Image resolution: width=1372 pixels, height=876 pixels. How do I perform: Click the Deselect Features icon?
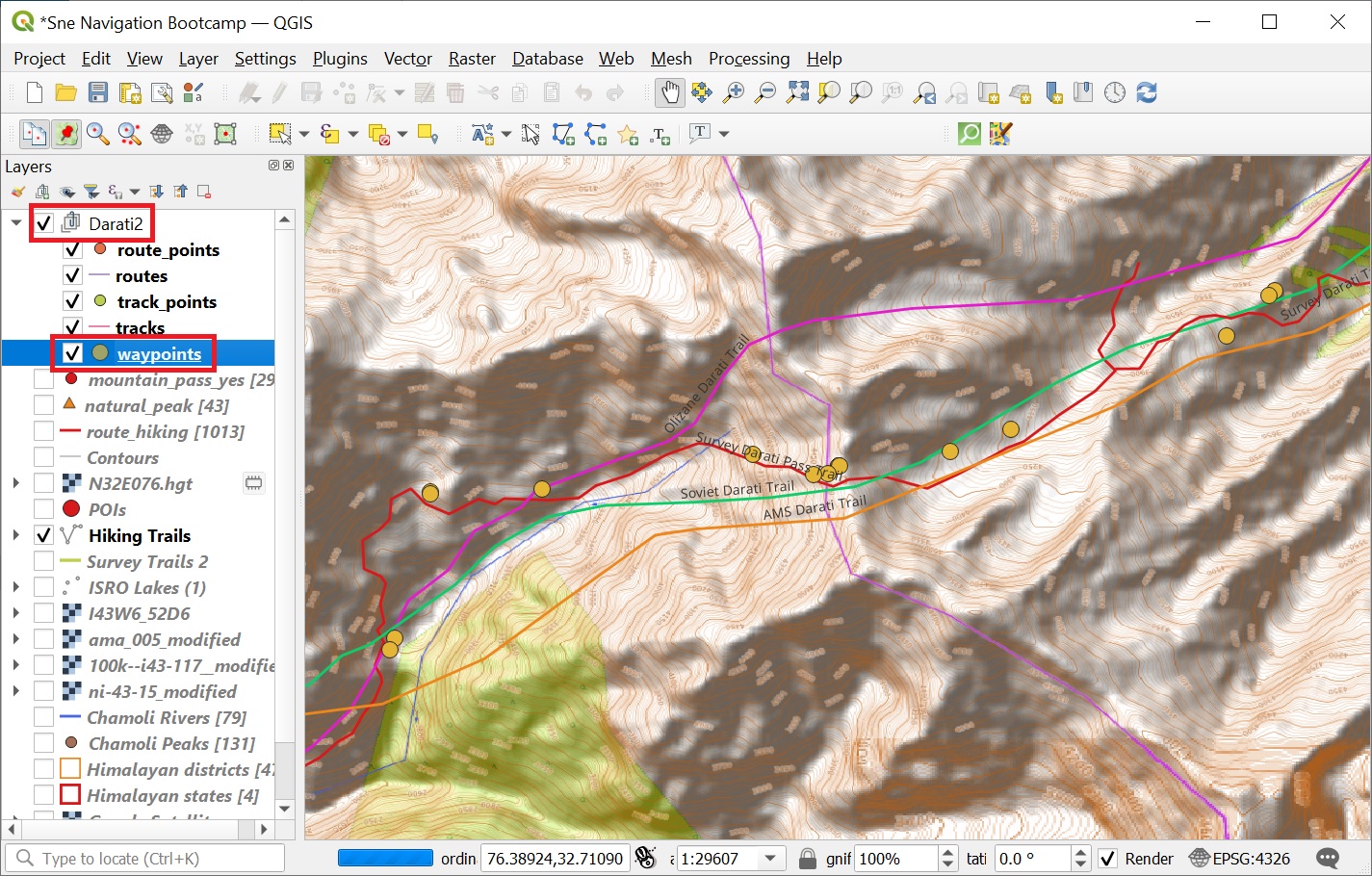(x=378, y=134)
